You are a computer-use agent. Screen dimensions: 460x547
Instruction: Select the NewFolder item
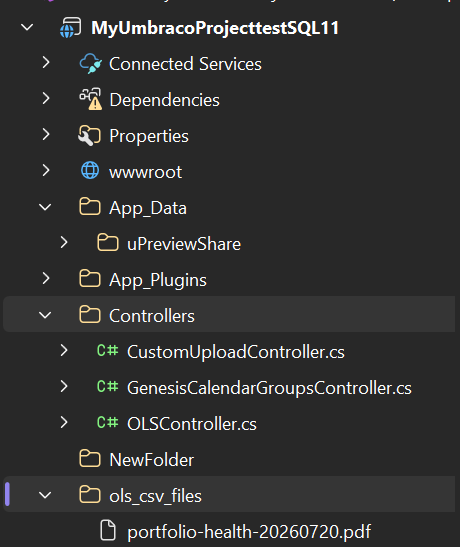point(151,460)
